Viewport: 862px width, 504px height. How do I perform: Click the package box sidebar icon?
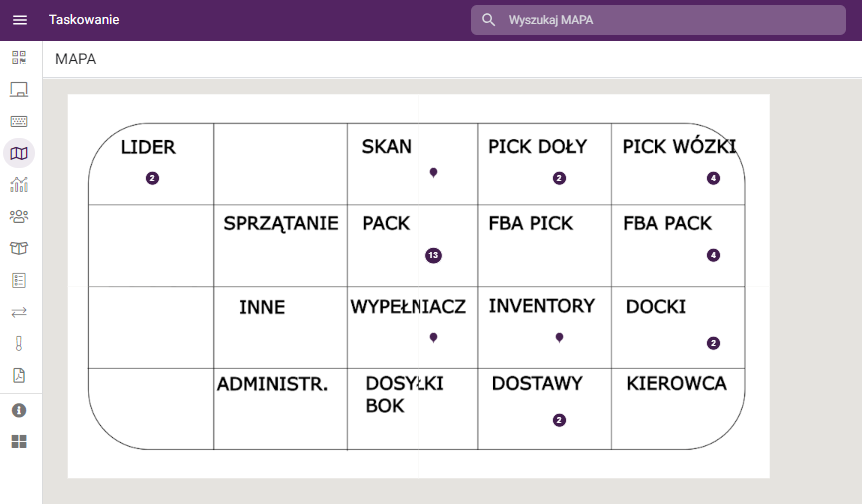pos(19,248)
